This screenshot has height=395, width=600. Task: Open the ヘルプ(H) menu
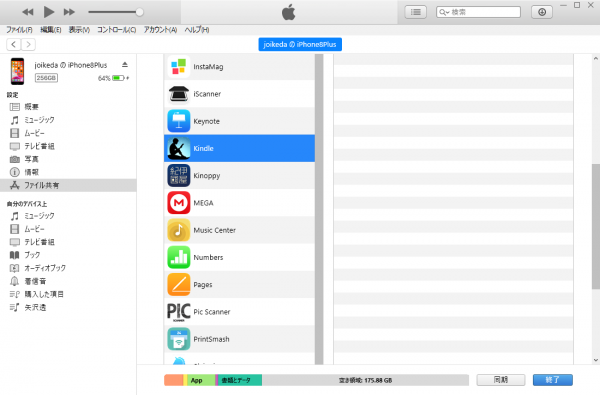click(x=197, y=30)
